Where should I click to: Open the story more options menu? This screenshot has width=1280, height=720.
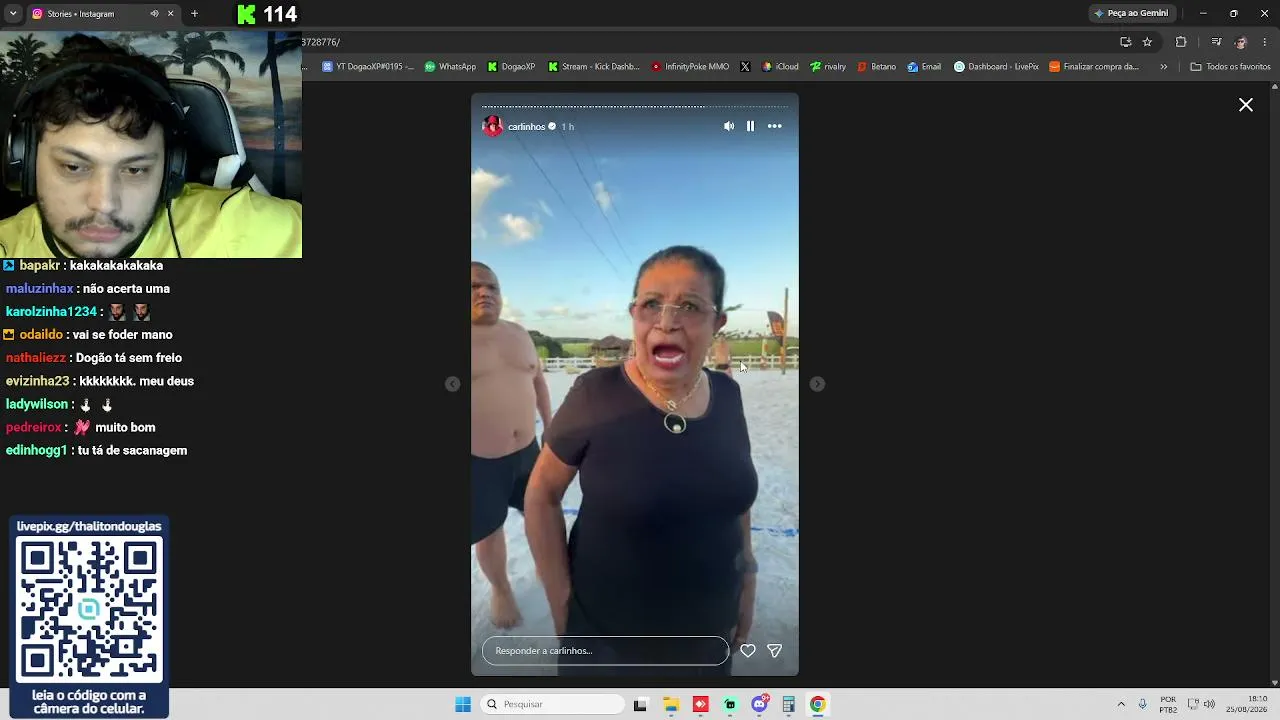[774, 126]
